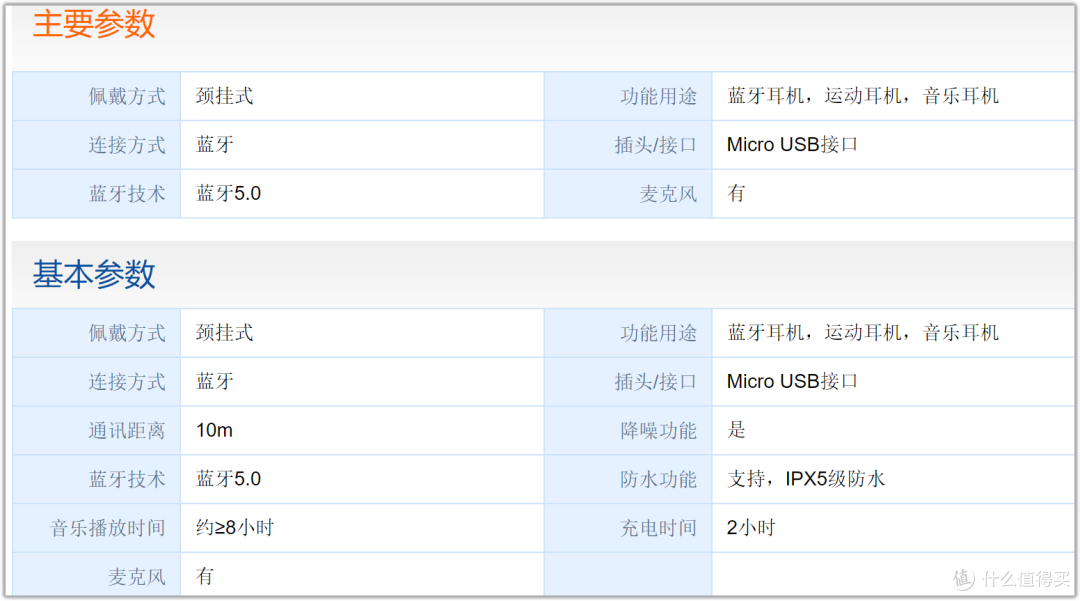The image size is (1080, 601).
Task: Click the 降噪功能 label cell
Action: tap(628, 430)
